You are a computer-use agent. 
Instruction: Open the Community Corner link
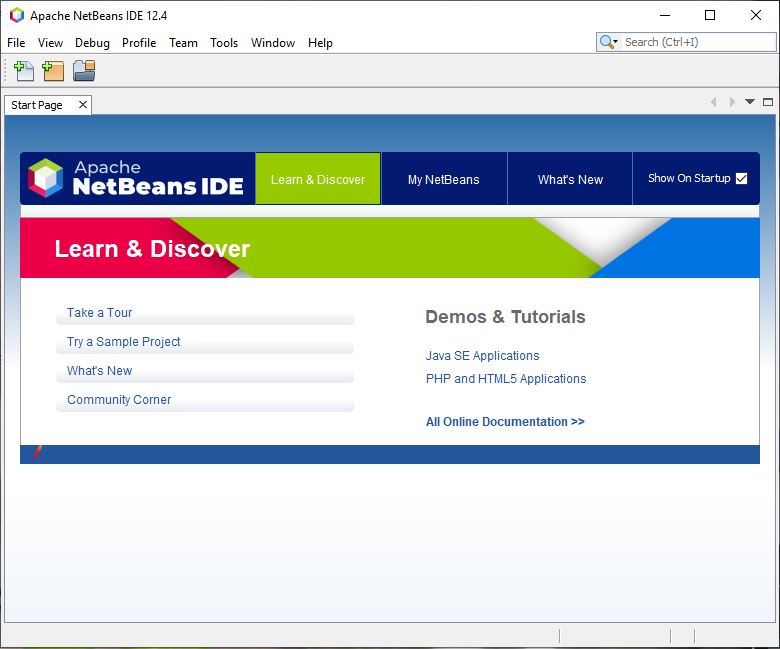[119, 399]
